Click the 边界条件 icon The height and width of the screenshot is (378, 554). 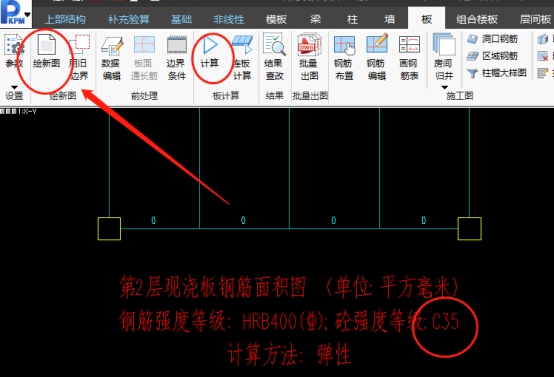177,57
